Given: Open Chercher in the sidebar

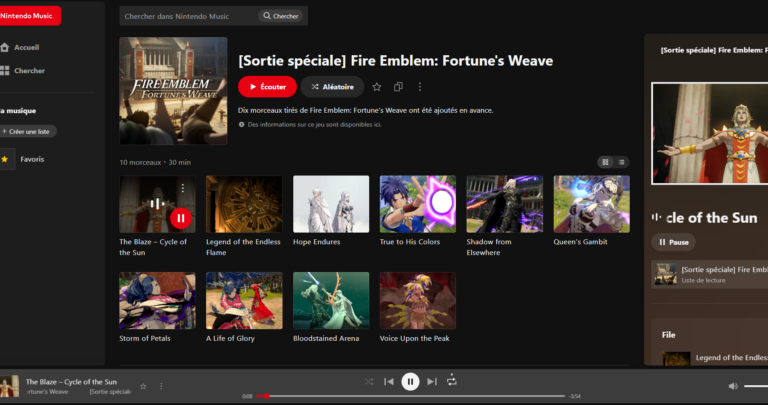Looking at the screenshot, I should [x=23, y=71].
